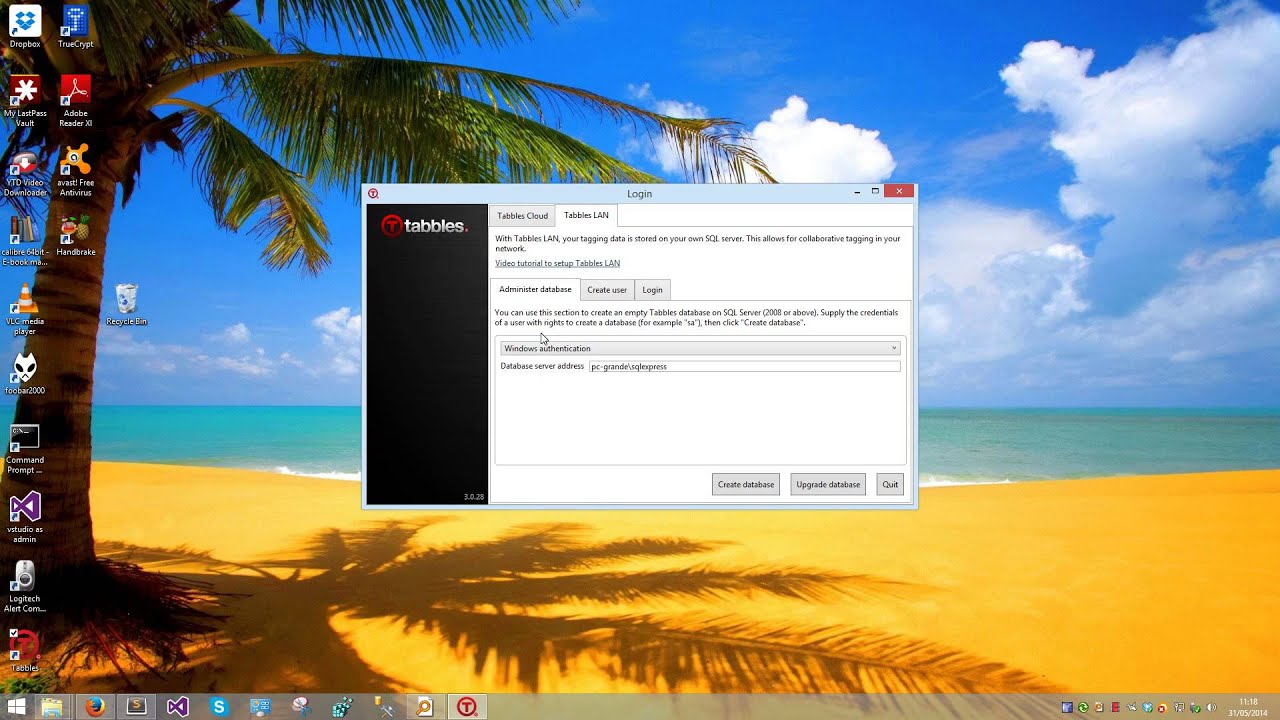
Task: Click the Quit button
Action: pos(890,484)
